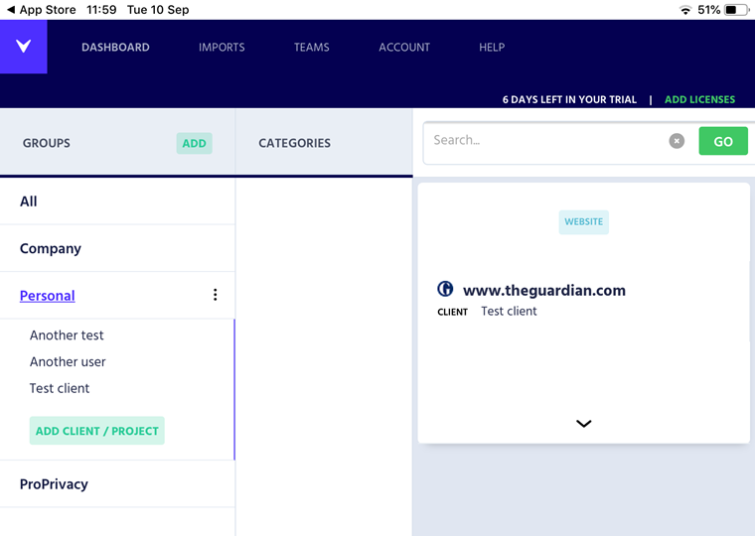Tap the Wi-Fi status icon
The width and height of the screenshot is (755, 536).
pos(685,10)
